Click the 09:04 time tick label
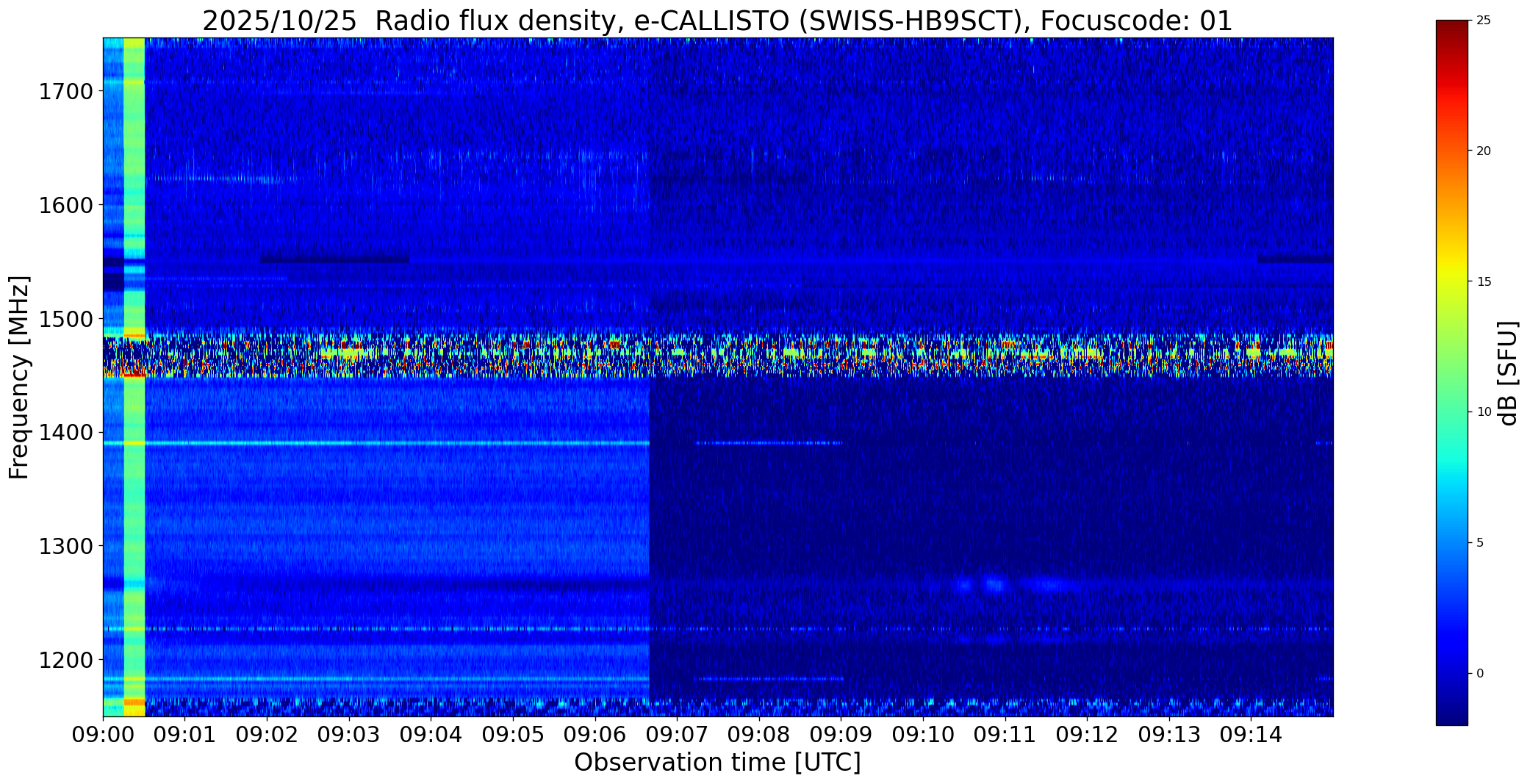 point(431,734)
